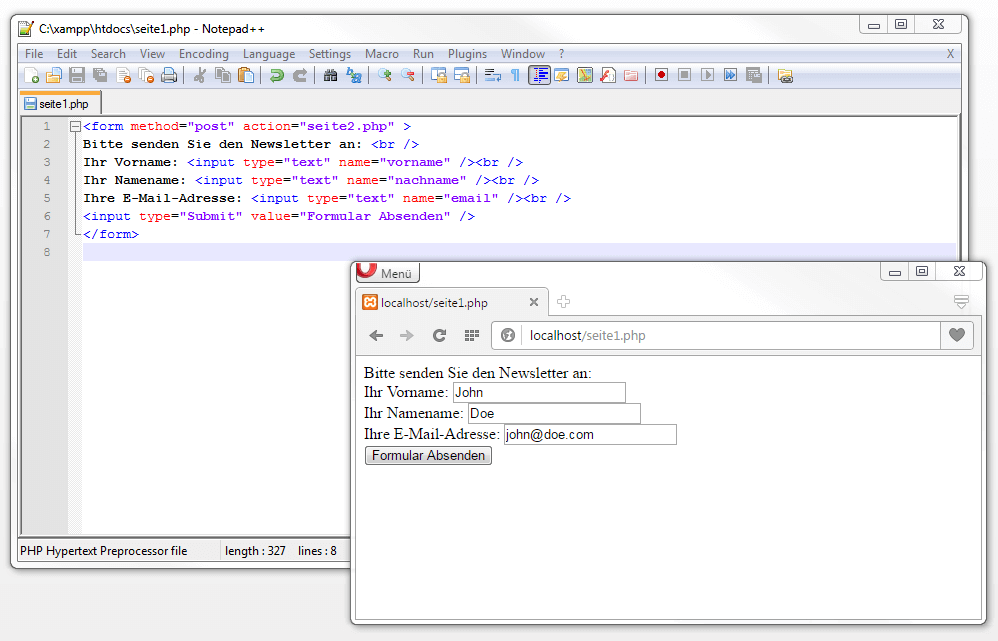
Task: Open the Plugins menu
Action: point(467,54)
